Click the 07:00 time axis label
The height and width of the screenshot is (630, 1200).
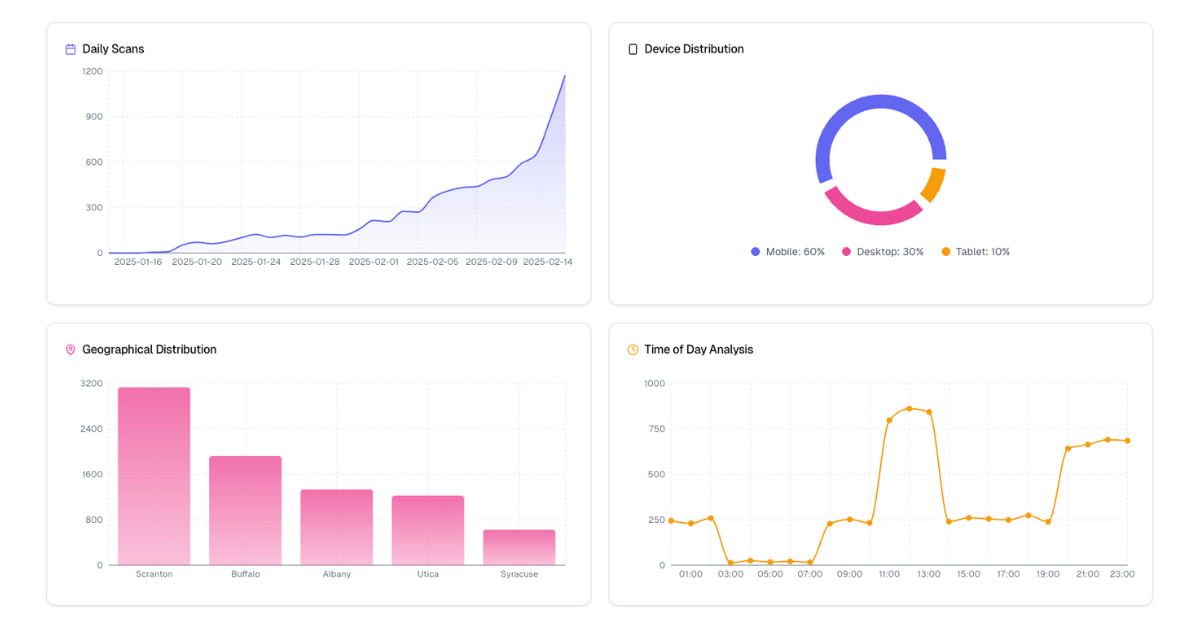pos(810,574)
